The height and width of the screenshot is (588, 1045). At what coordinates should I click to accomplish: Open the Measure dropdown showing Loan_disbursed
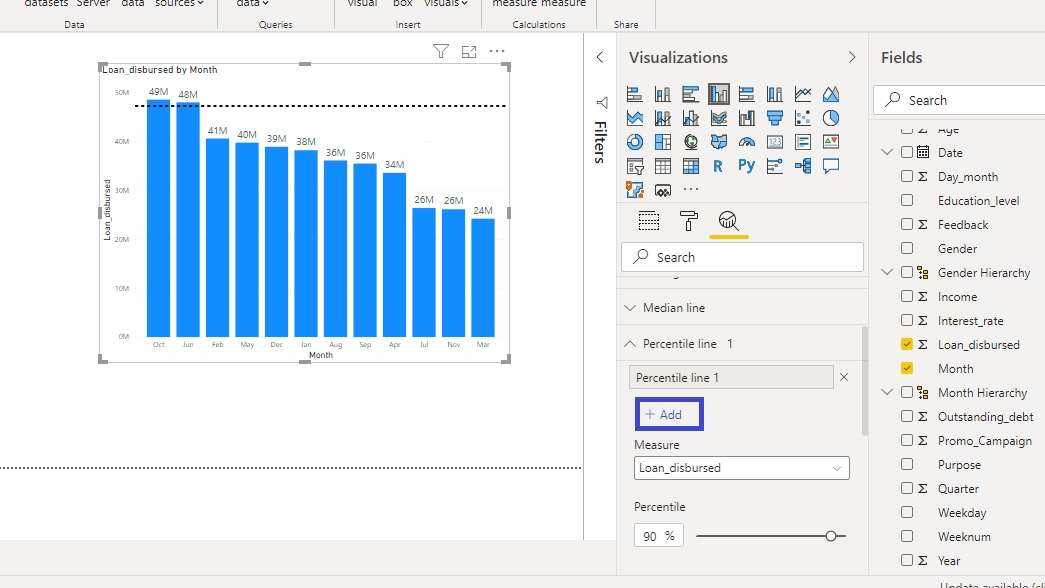click(741, 468)
